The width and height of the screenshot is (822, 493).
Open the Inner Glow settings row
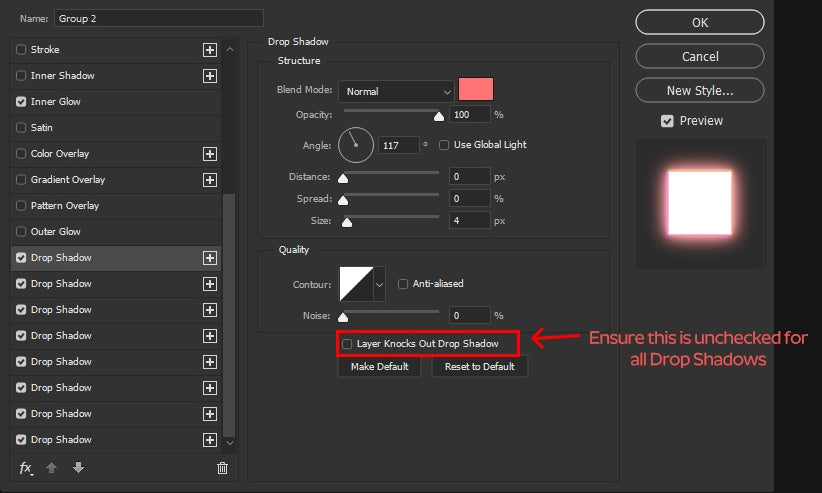tap(115, 102)
